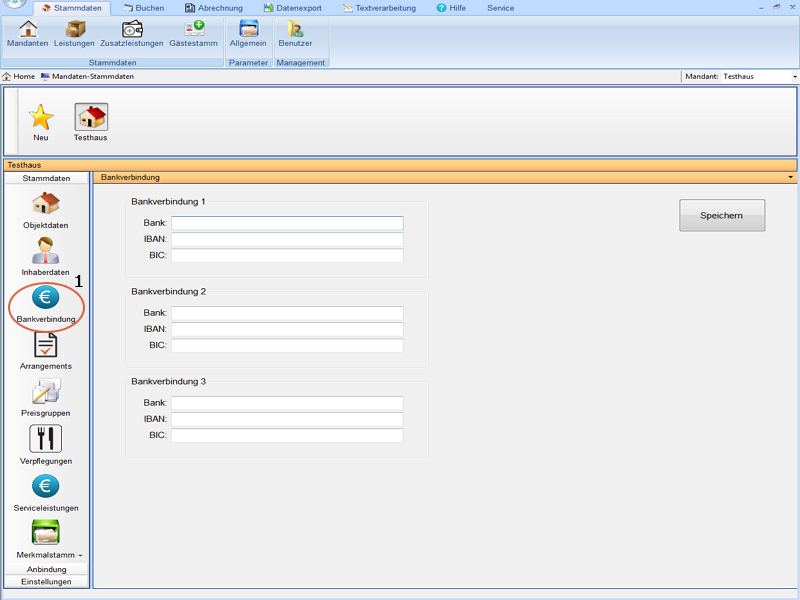Click the IBAN field of Bankverbindung 1

(x=287, y=240)
